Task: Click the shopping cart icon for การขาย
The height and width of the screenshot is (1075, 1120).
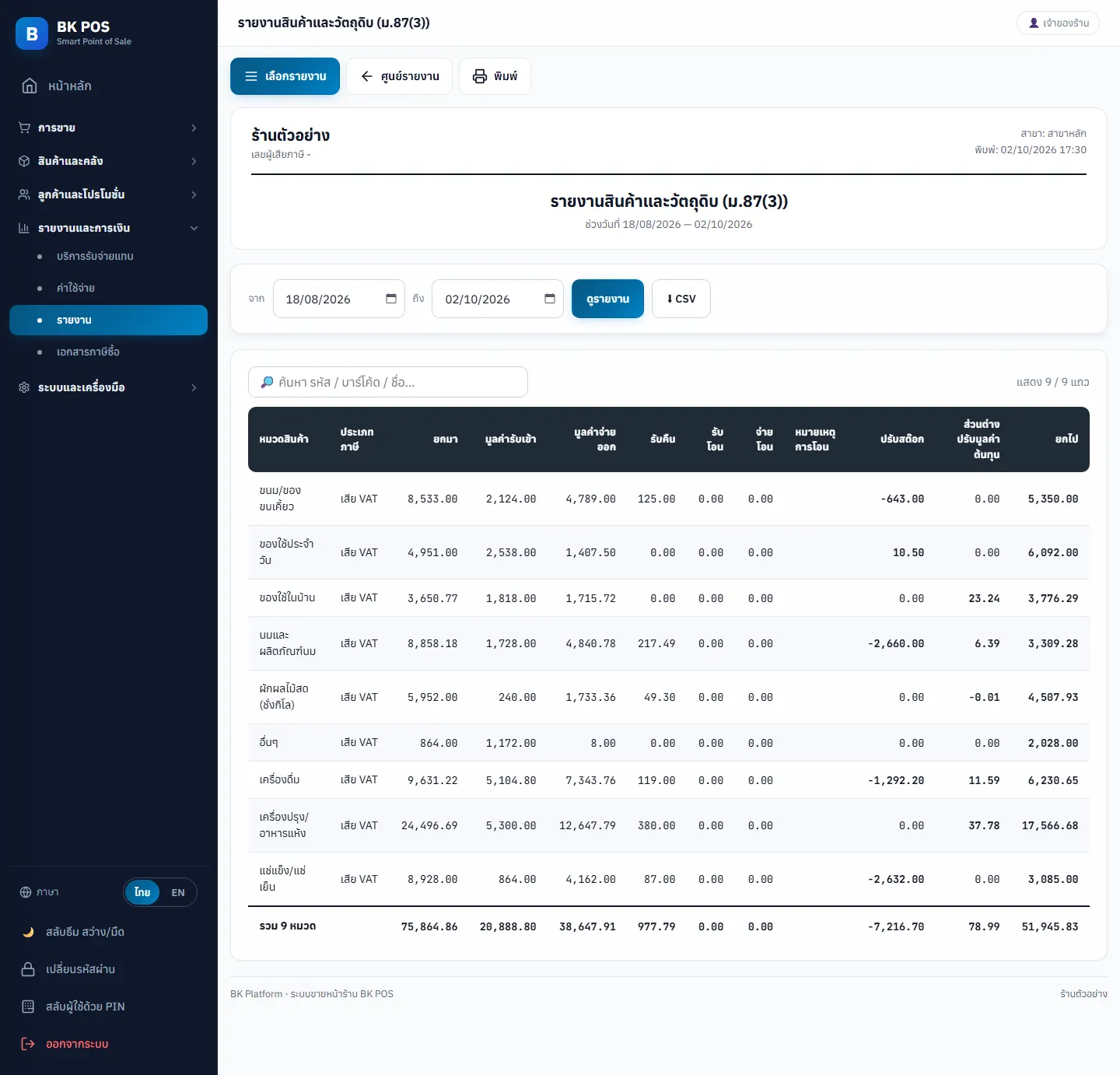Action: pyautogui.click(x=24, y=128)
